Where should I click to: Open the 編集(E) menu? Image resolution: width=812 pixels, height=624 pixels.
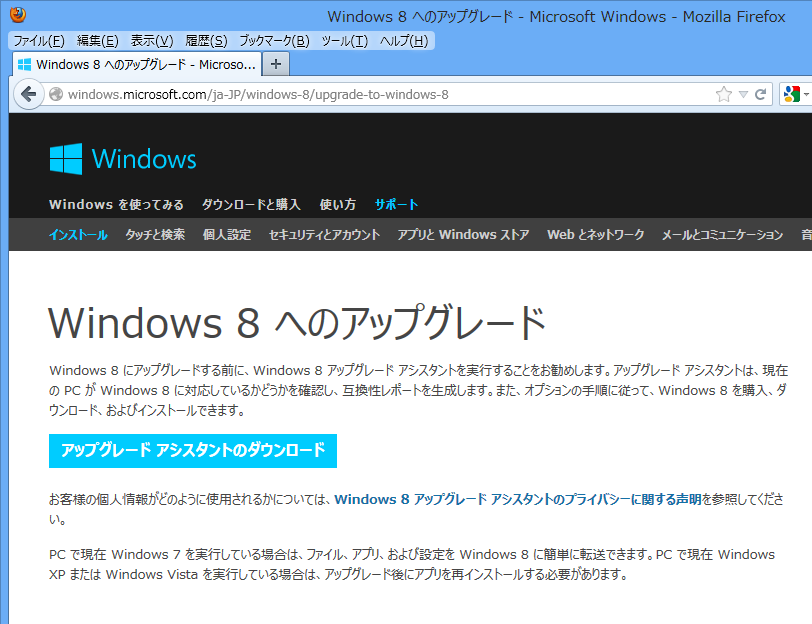pyautogui.click(x=97, y=40)
